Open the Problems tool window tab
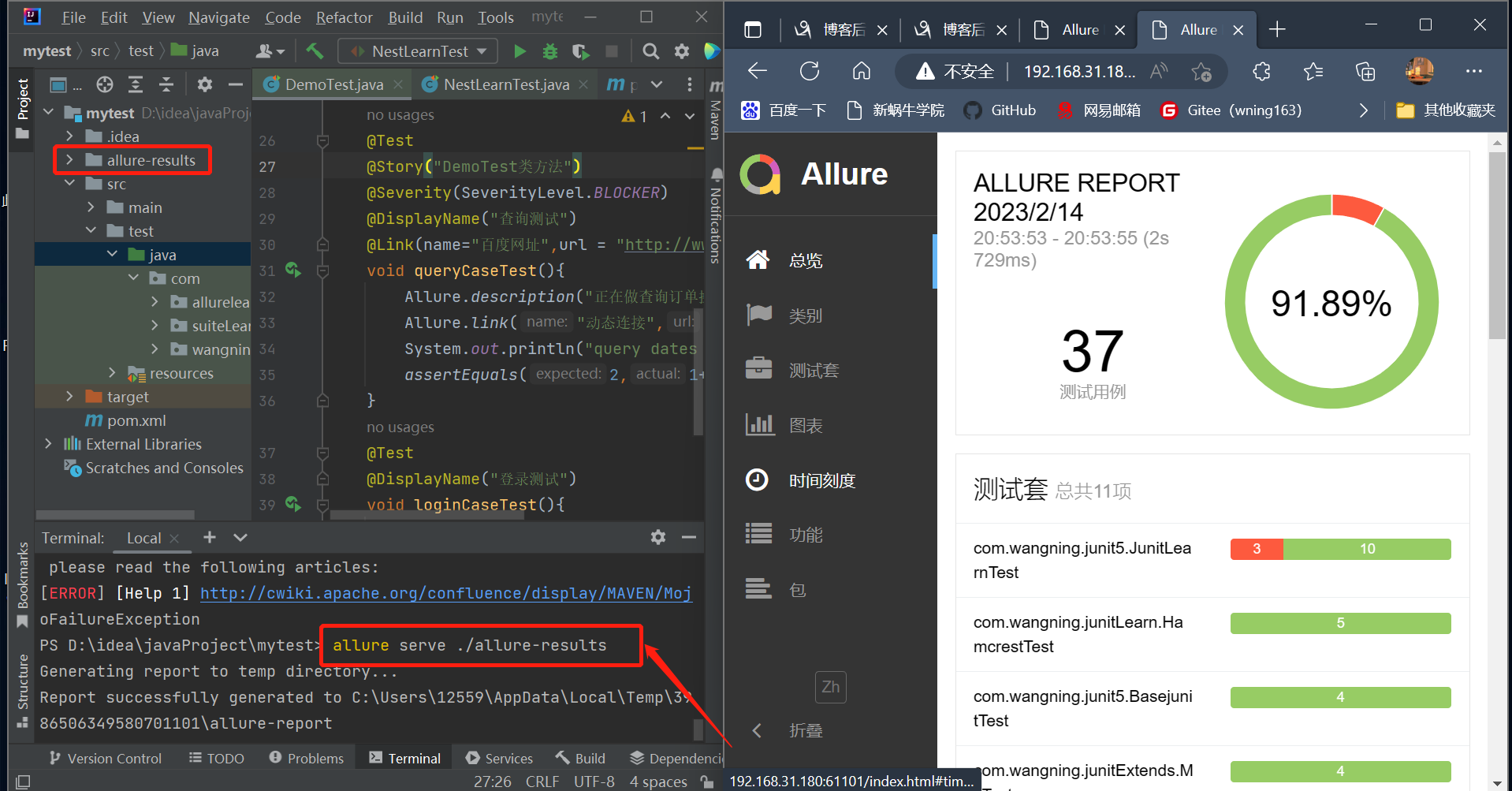The width and height of the screenshot is (1512, 791). 307,758
